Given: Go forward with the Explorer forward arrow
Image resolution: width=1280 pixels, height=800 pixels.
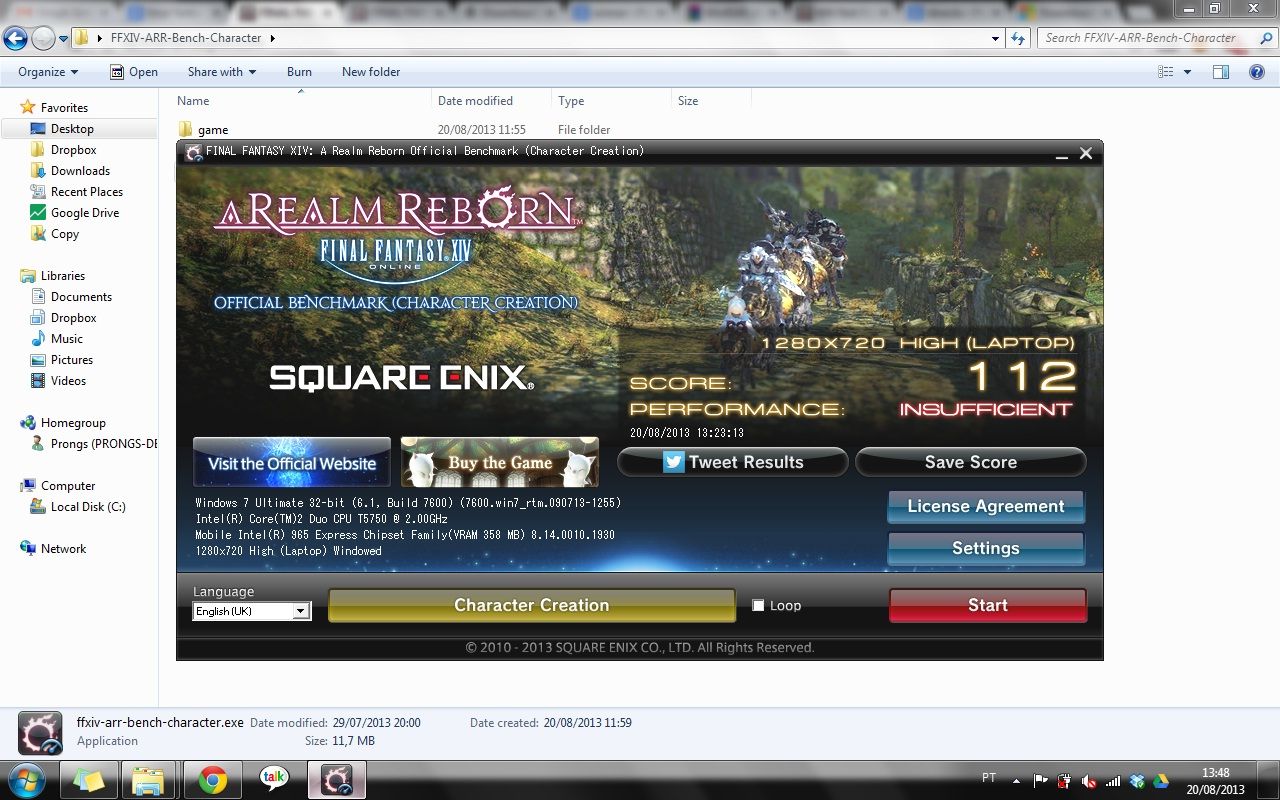Looking at the screenshot, I should coord(43,38).
